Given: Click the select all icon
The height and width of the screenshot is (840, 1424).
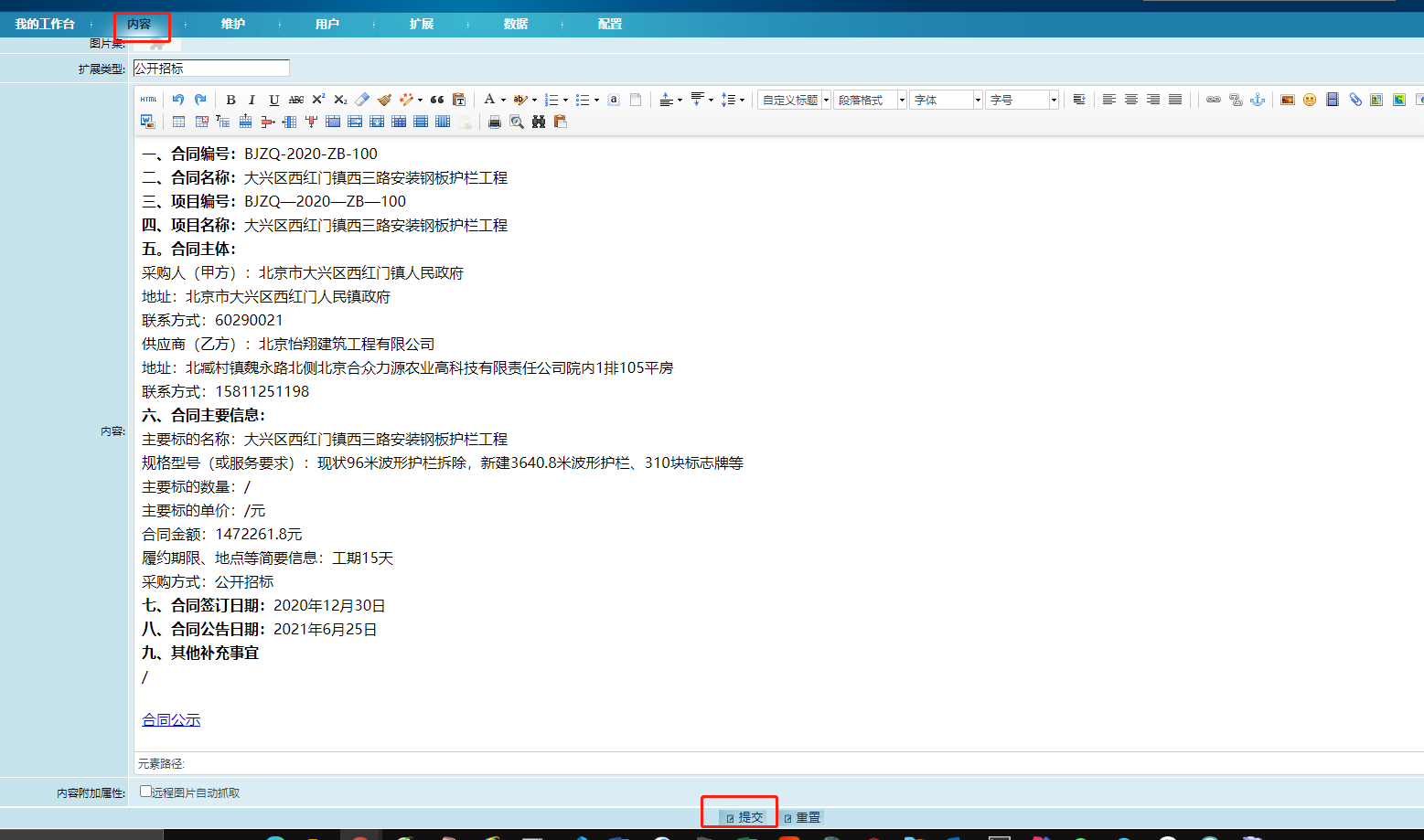Looking at the screenshot, I should click(x=614, y=100).
